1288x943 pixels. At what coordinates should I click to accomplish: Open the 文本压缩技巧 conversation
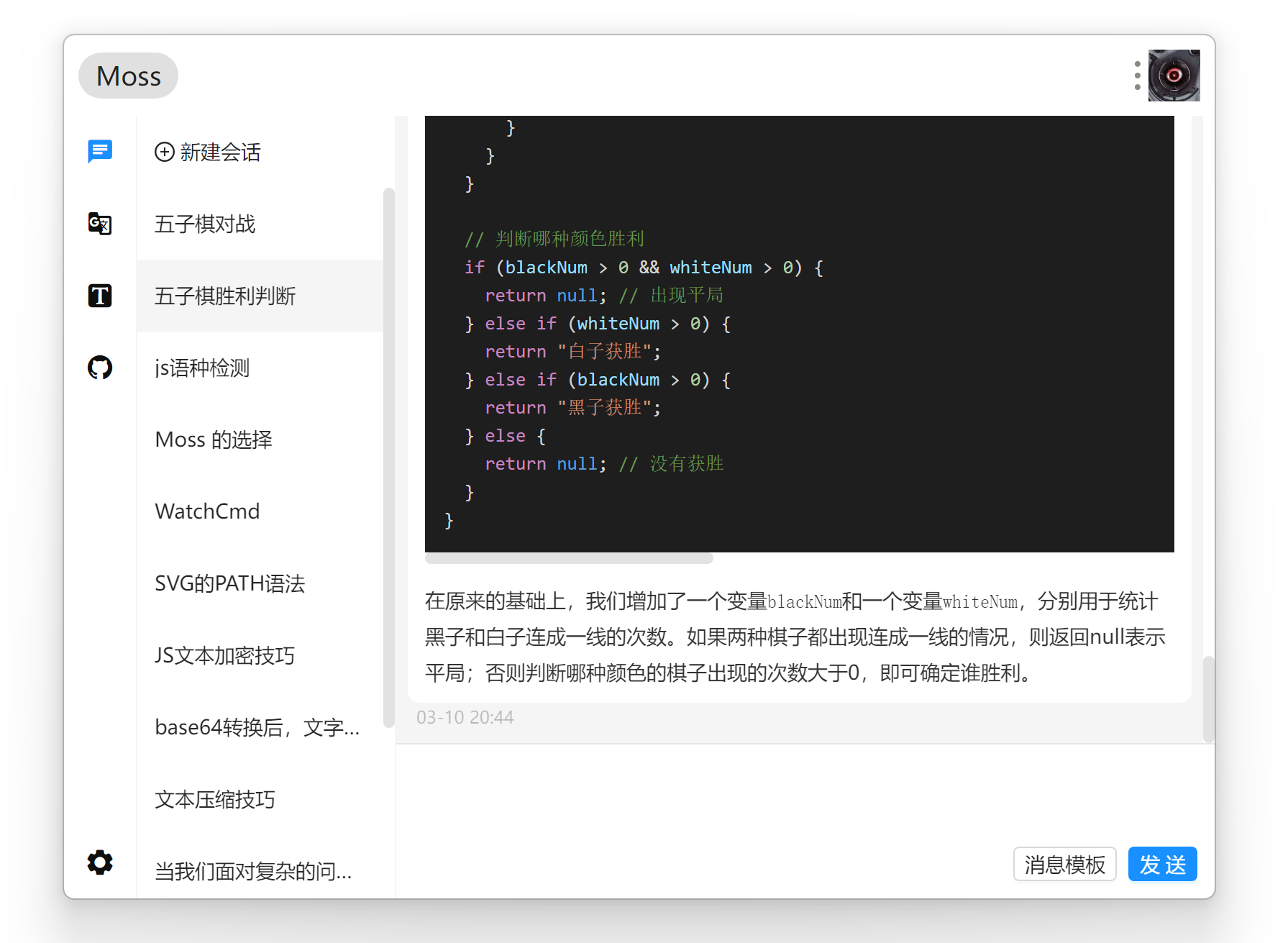coord(260,799)
